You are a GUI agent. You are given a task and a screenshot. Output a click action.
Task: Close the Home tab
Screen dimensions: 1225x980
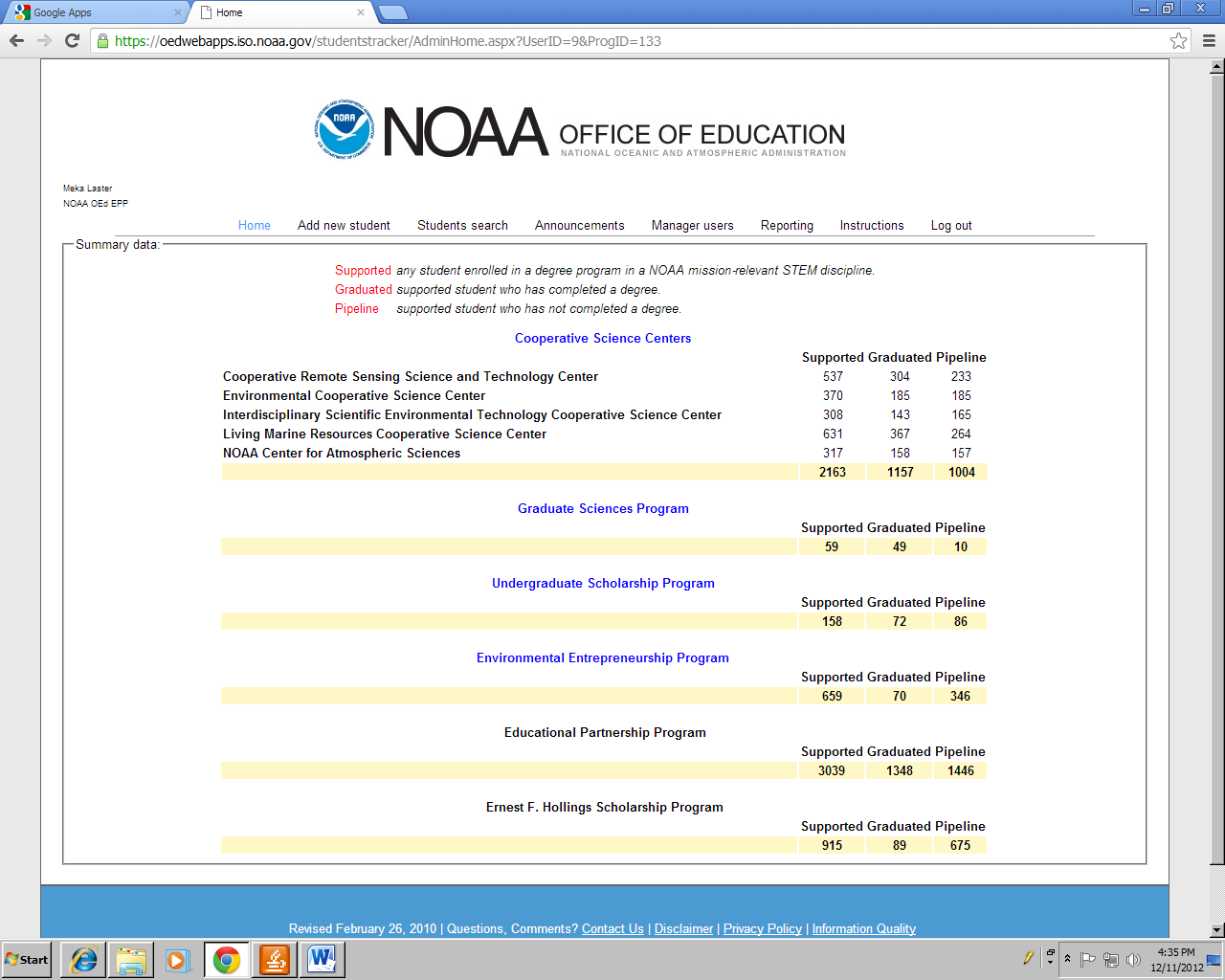(361, 12)
